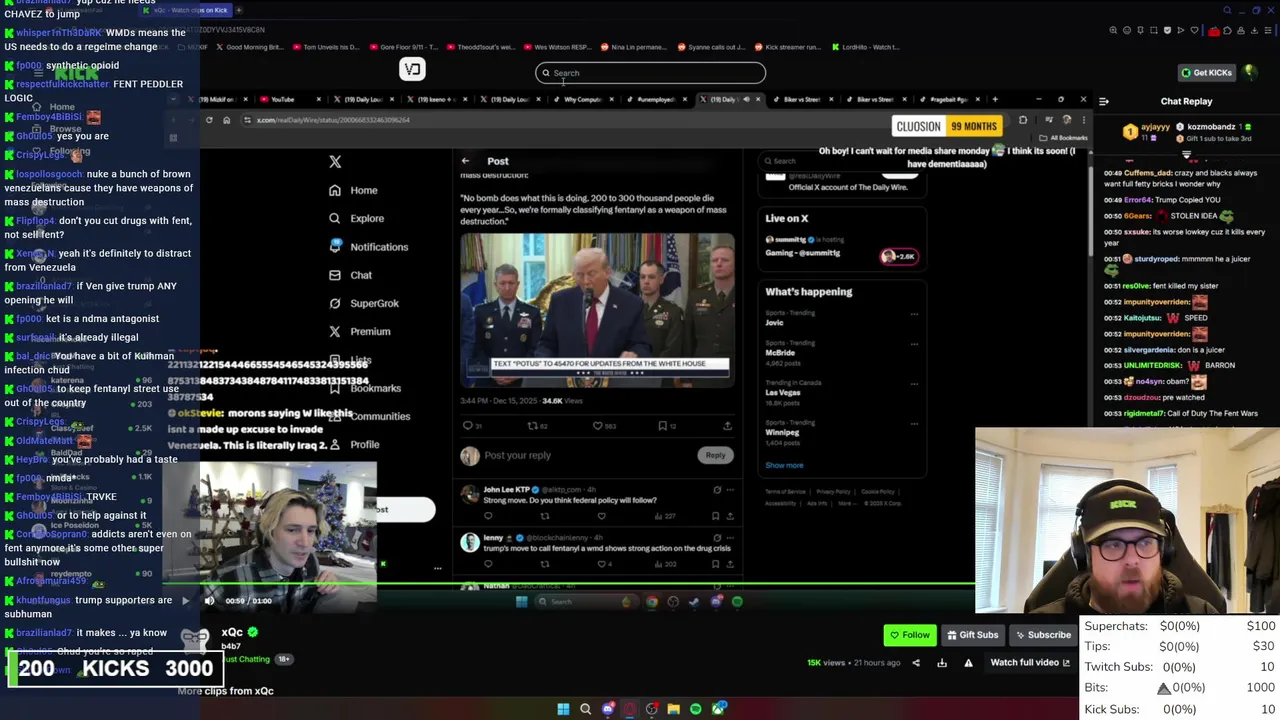Open the Gift Subs button
This screenshot has width=1280, height=720.
[x=971, y=635]
